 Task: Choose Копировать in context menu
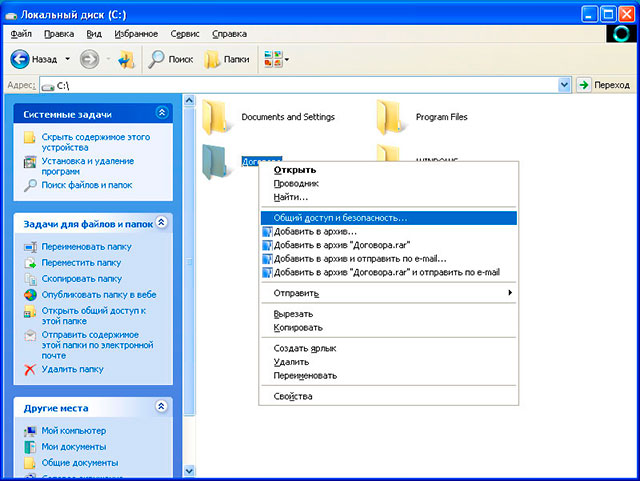pyautogui.click(x=389, y=327)
